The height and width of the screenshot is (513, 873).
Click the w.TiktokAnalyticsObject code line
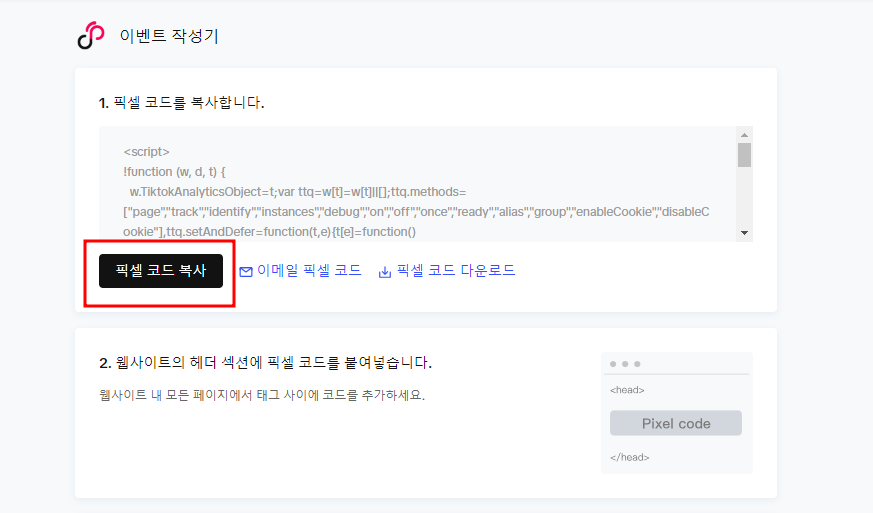point(298,192)
